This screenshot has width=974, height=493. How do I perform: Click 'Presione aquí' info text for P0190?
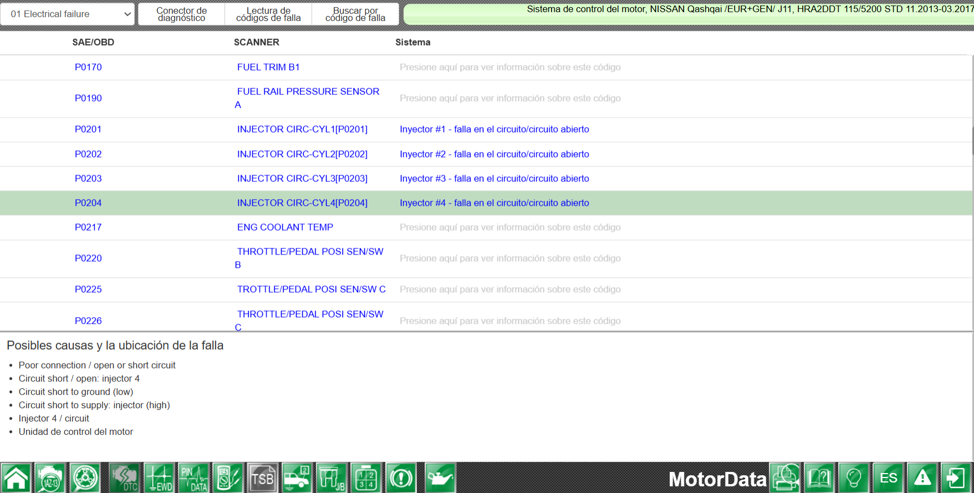click(510, 98)
